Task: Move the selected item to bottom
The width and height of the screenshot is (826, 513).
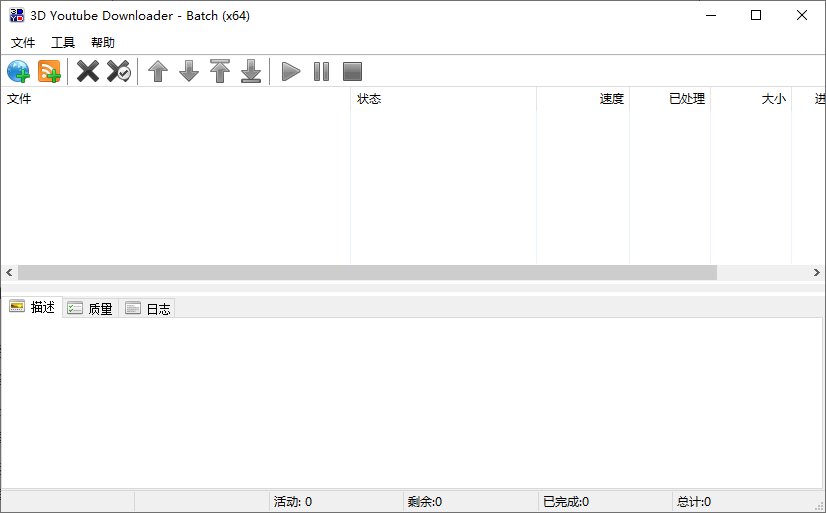Action: click(x=251, y=71)
